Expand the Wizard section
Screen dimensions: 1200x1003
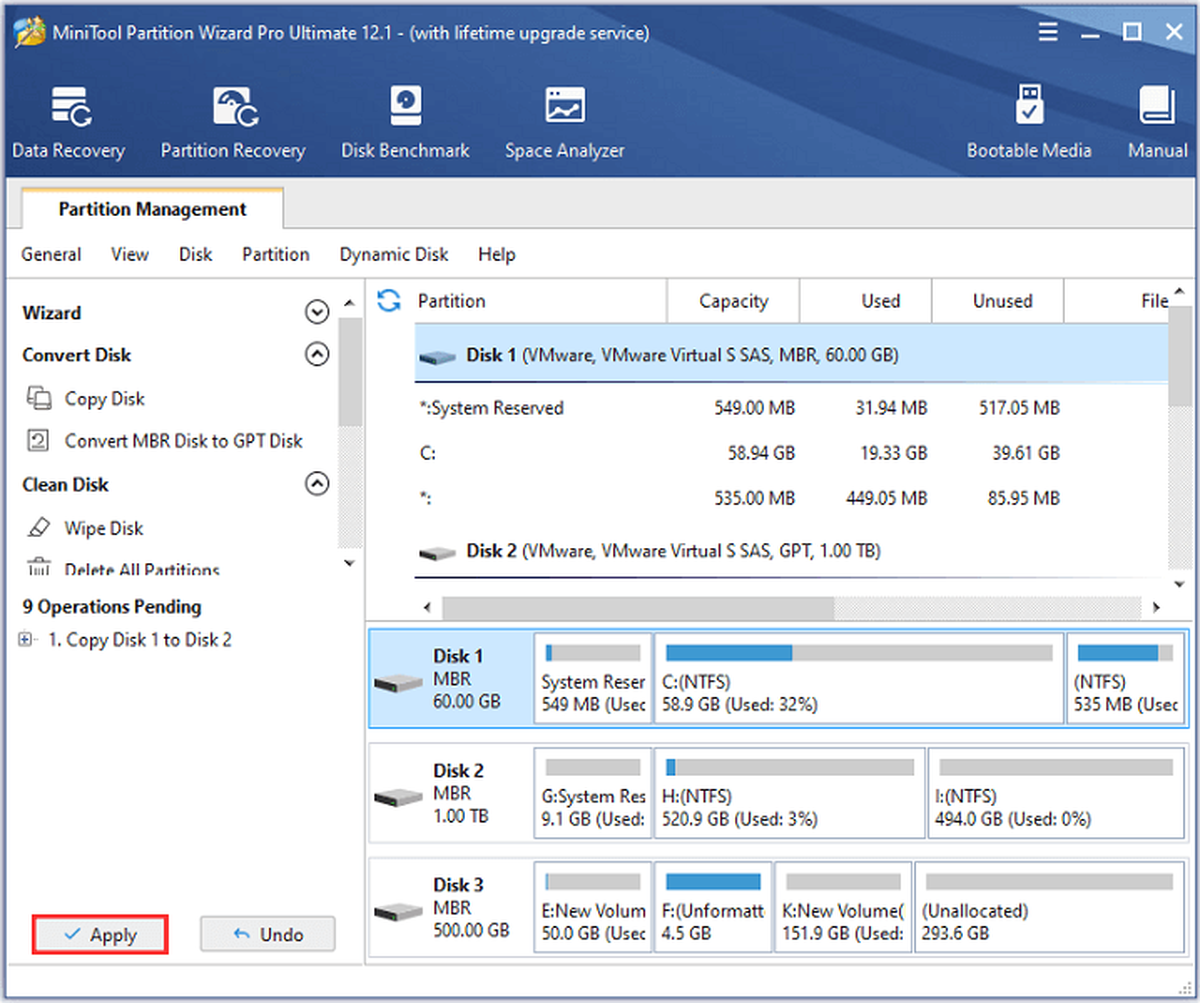click(x=317, y=313)
